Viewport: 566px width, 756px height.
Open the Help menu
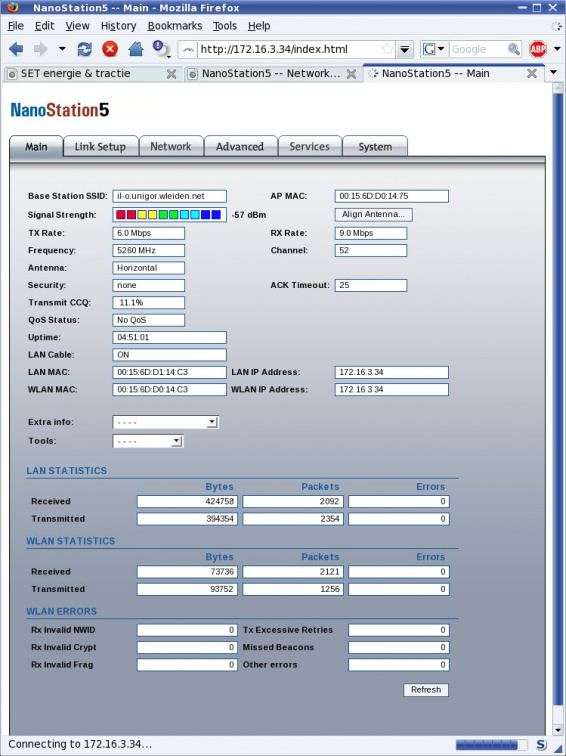coord(259,26)
